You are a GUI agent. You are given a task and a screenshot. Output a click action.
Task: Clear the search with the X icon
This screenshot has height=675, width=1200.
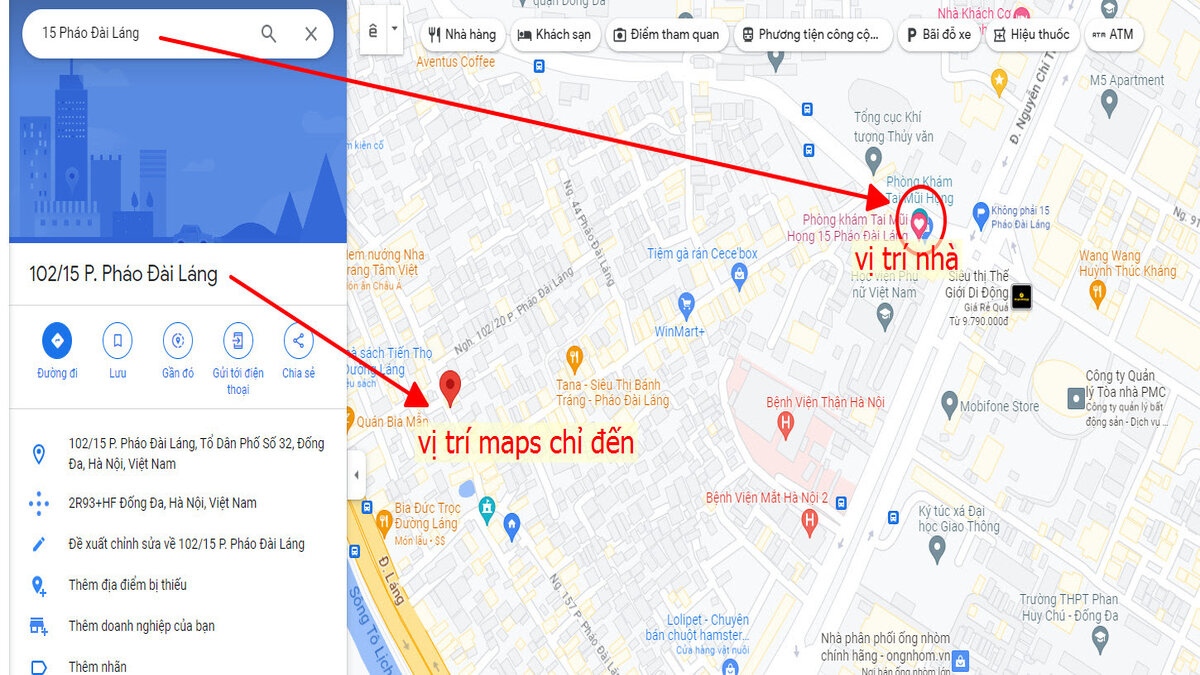pos(311,34)
